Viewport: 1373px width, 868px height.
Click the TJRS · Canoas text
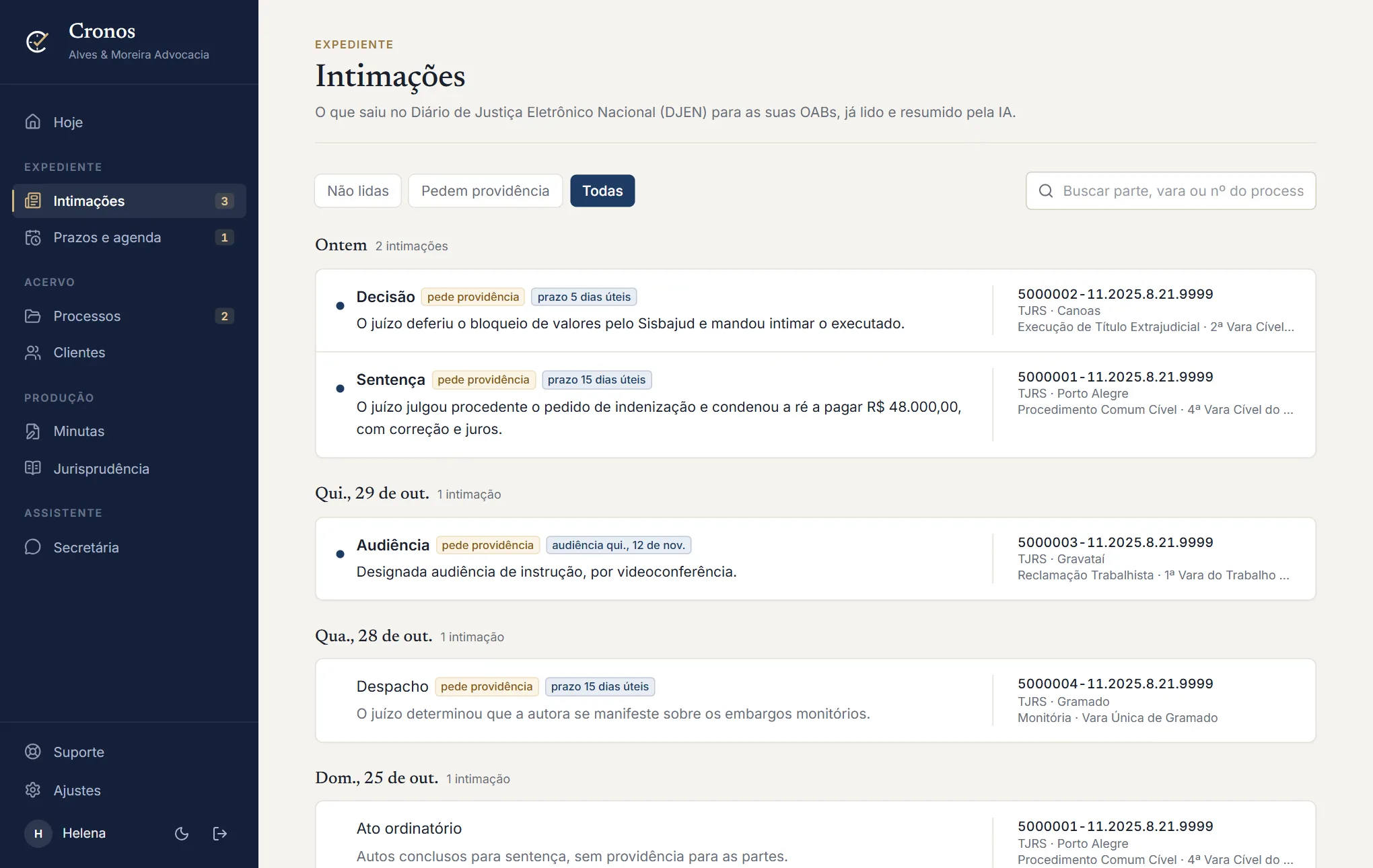pos(1059,311)
